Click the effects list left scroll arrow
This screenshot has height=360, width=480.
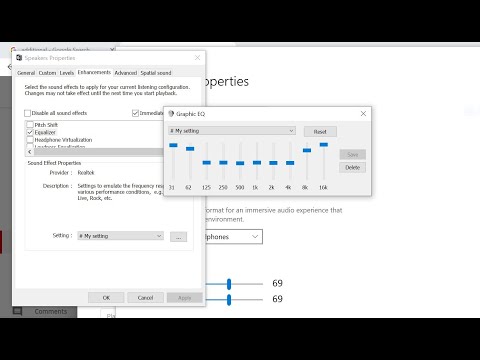[x=29, y=152]
